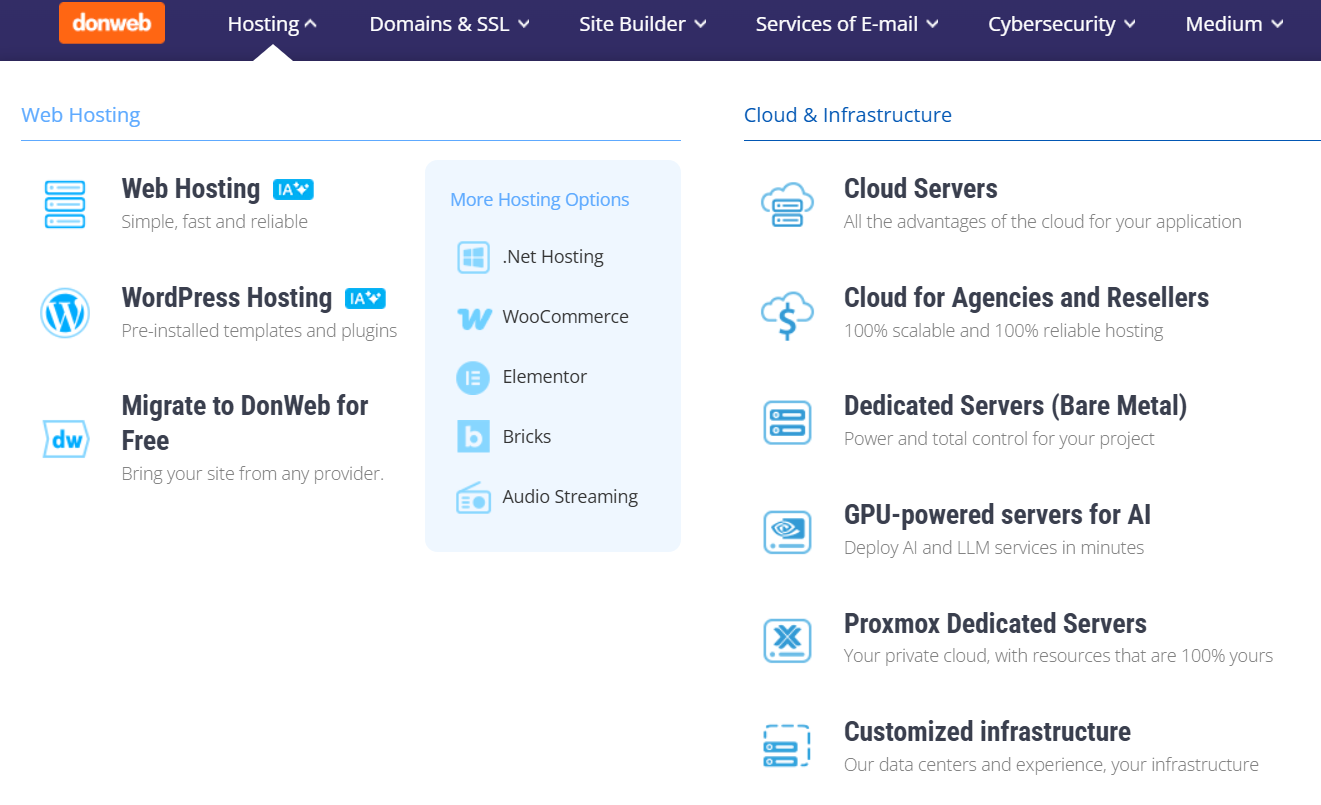Click the cloud dollar sign icon

[x=787, y=315]
